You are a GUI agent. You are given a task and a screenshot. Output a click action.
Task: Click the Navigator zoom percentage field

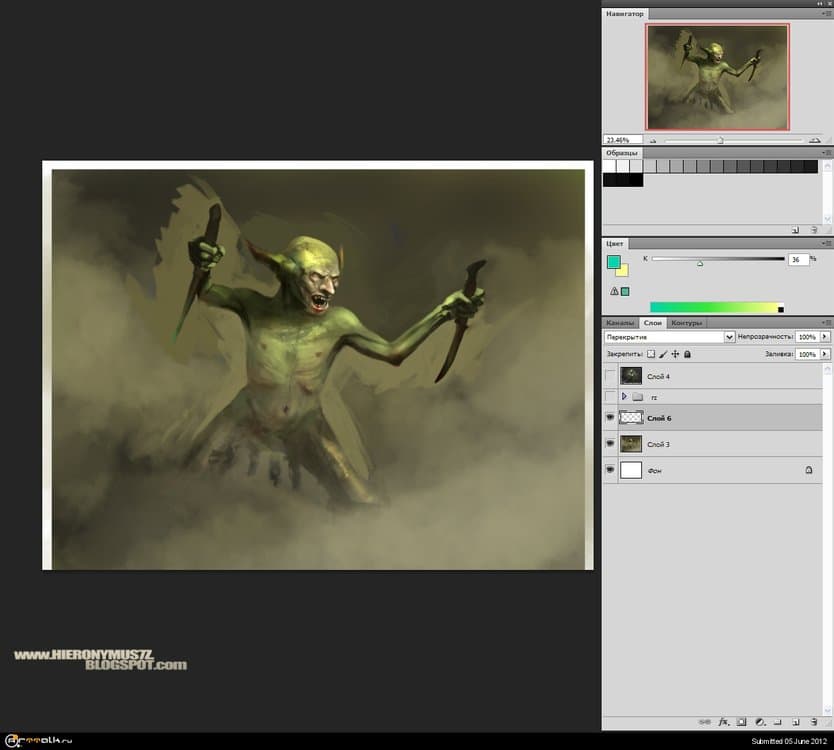click(623, 140)
